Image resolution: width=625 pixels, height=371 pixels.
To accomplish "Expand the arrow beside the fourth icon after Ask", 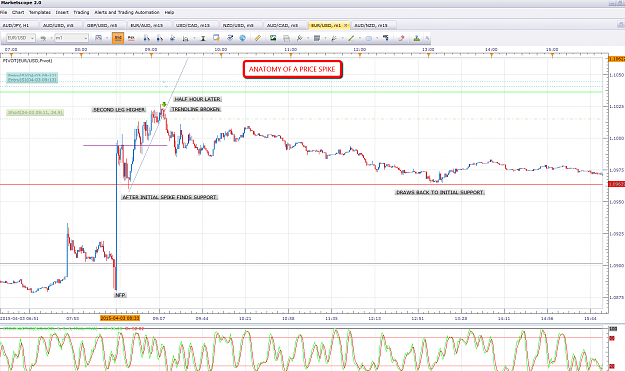I will [x=194, y=38].
